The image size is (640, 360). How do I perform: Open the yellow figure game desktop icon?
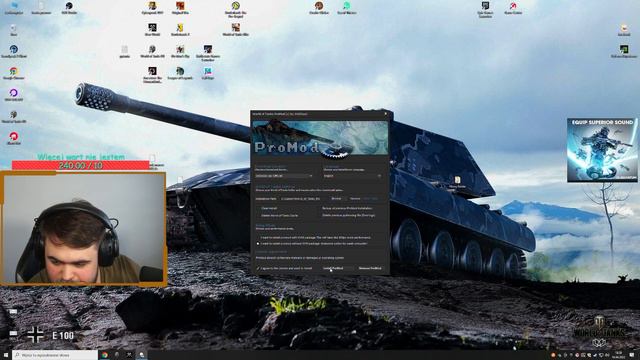pyautogui.click(x=180, y=29)
